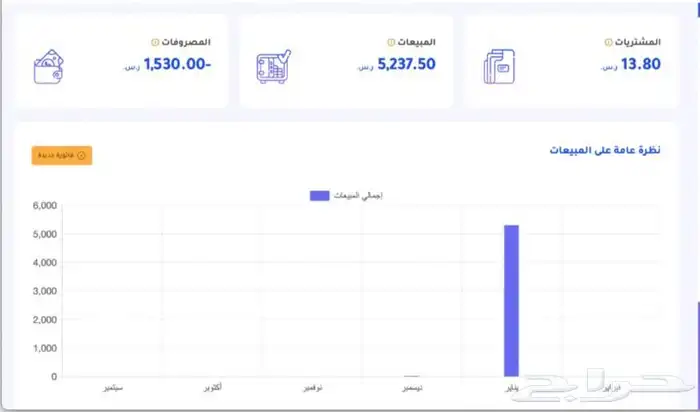Click the المصروفات card title
The height and width of the screenshot is (412, 700).
pos(186,42)
